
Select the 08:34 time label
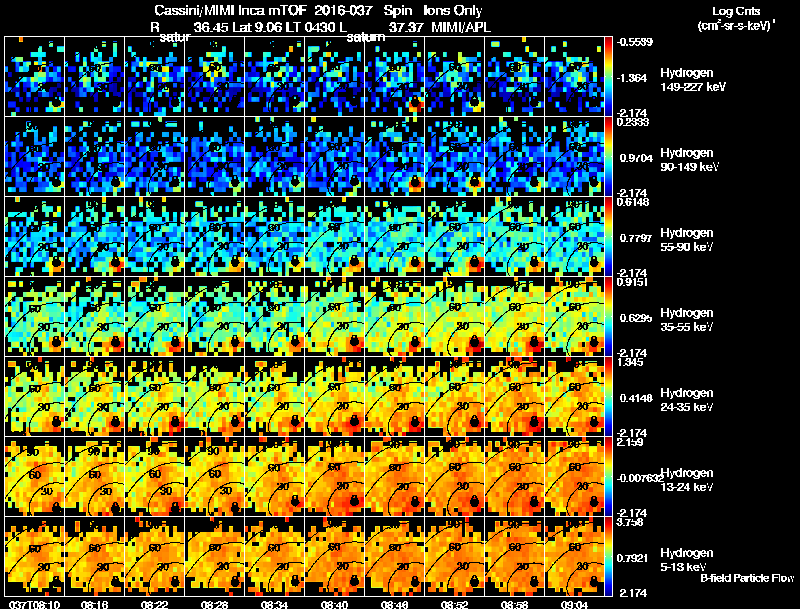[274, 604]
